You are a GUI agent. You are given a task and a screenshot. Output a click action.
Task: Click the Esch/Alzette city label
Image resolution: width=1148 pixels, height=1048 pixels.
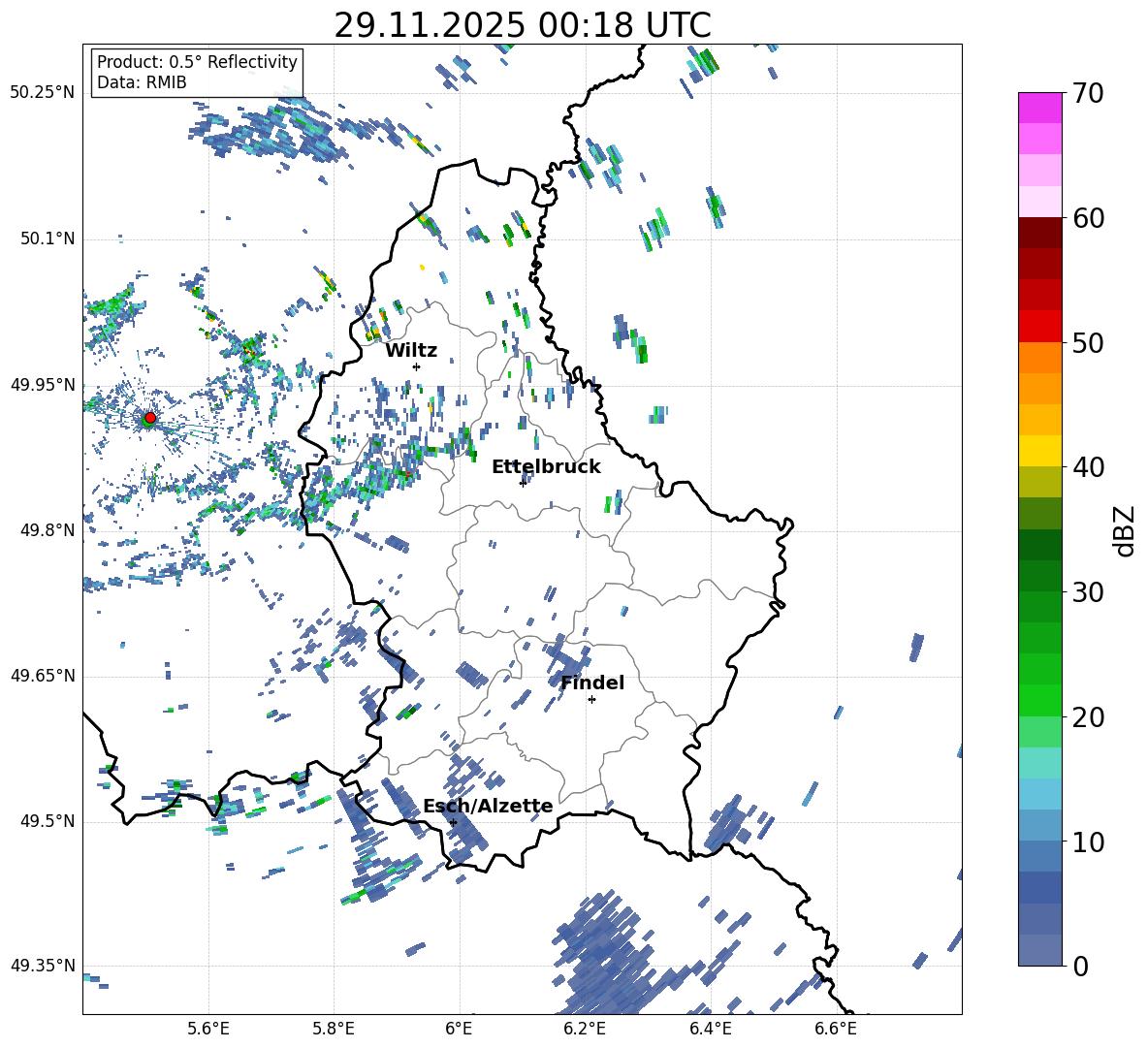(488, 807)
